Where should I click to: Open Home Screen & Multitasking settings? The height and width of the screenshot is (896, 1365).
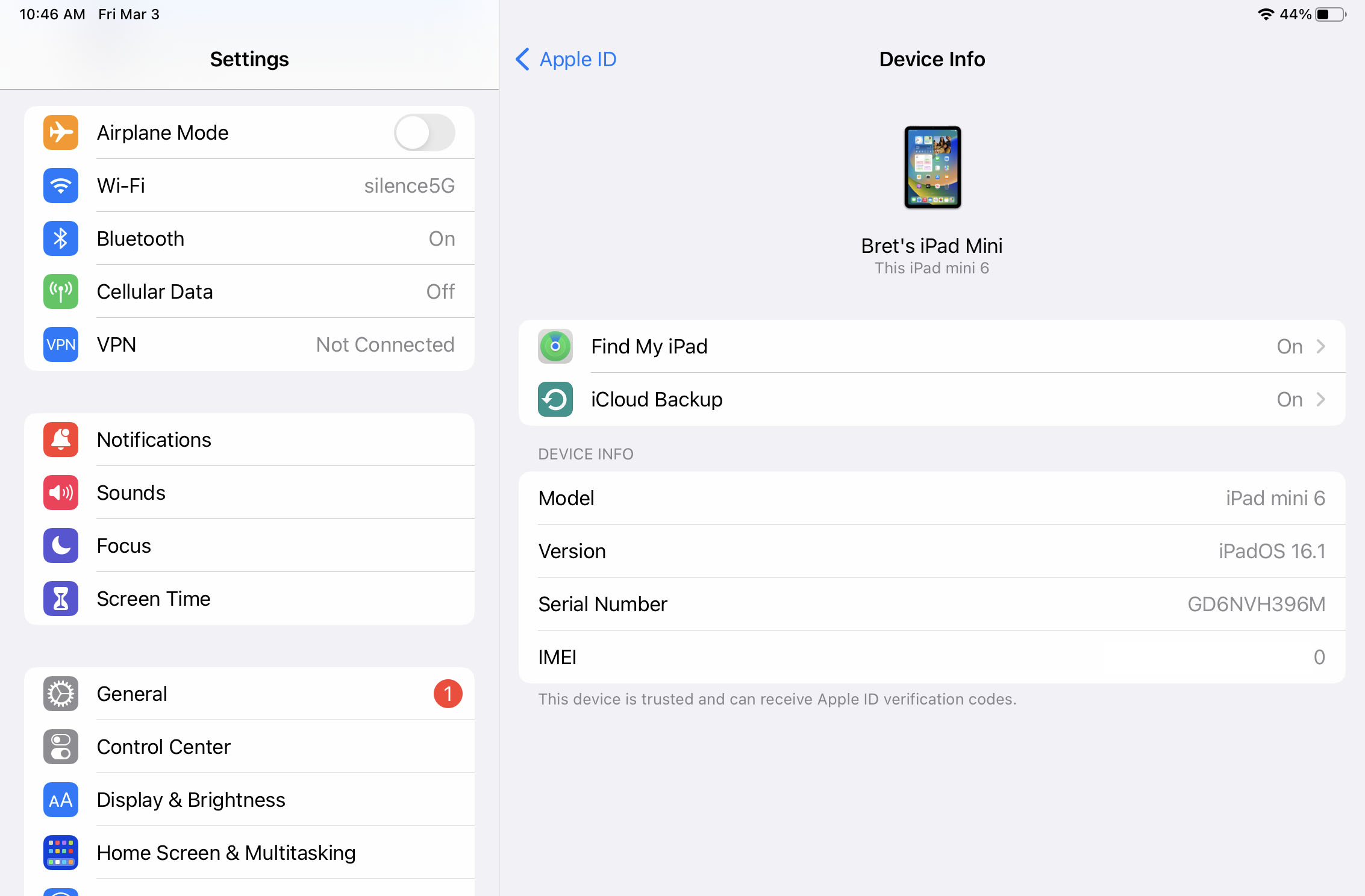click(249, 853)
